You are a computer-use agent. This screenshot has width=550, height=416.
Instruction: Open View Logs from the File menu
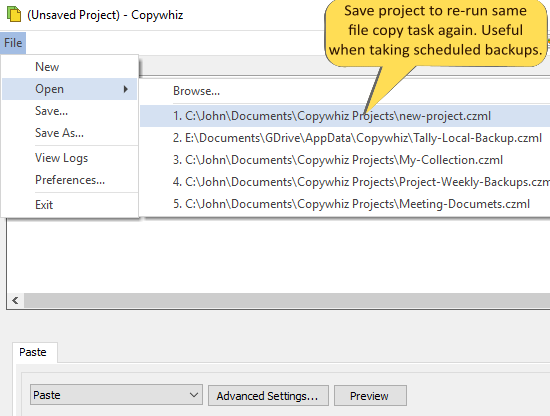coord(69,158)
